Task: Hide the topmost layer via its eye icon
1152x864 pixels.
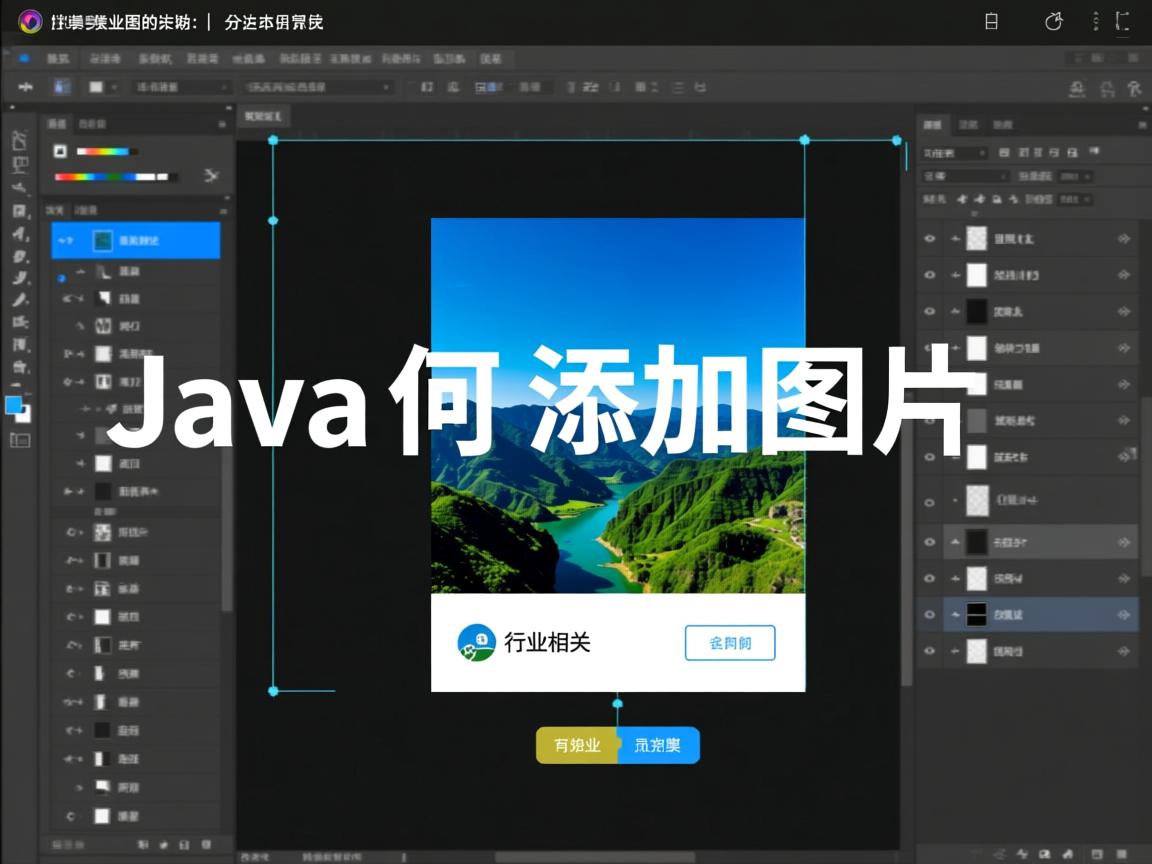Action: (x=930, y=239)
